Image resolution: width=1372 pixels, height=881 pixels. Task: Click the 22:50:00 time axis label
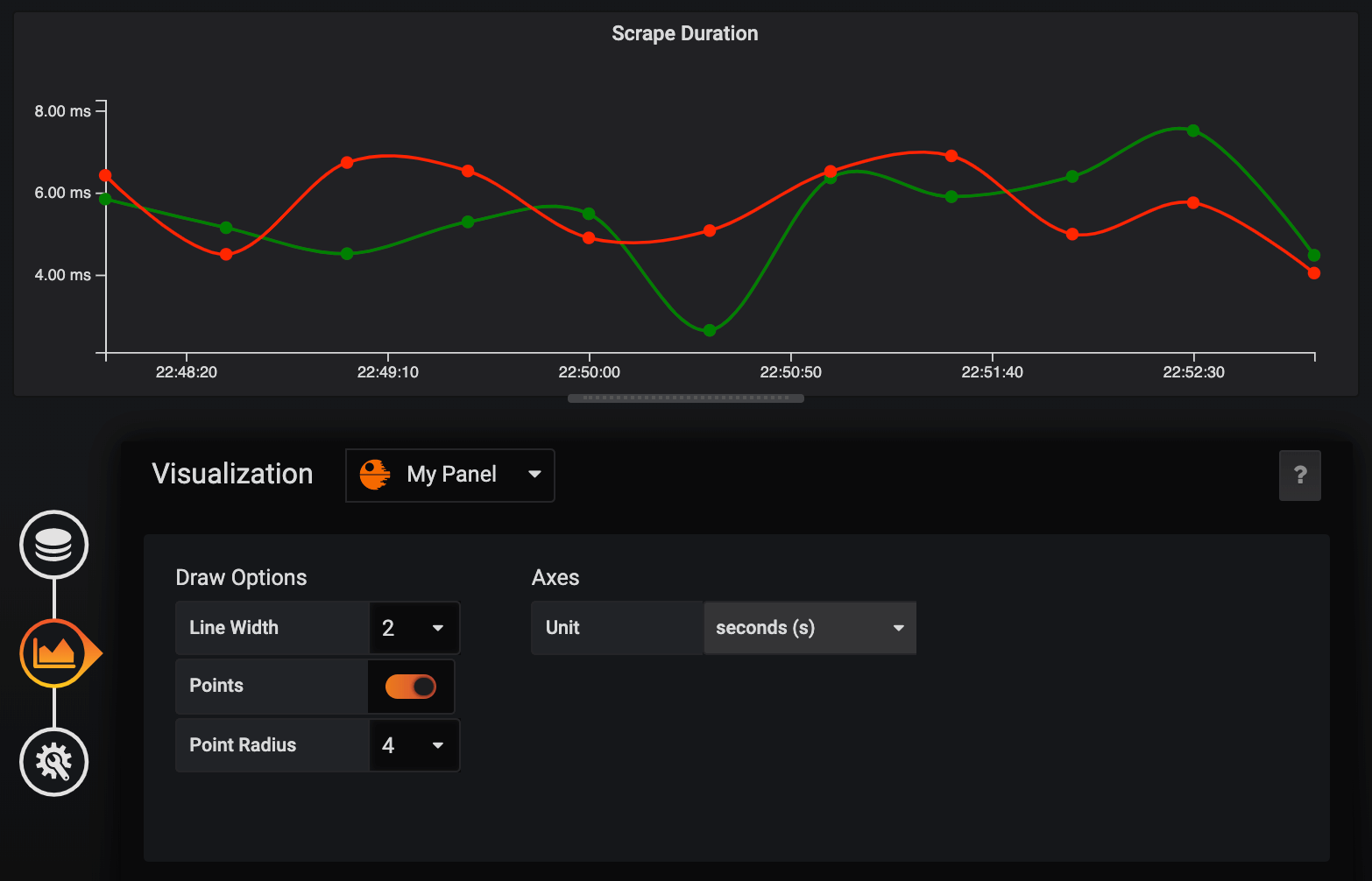pyautogui.click(x=590, y=372)
